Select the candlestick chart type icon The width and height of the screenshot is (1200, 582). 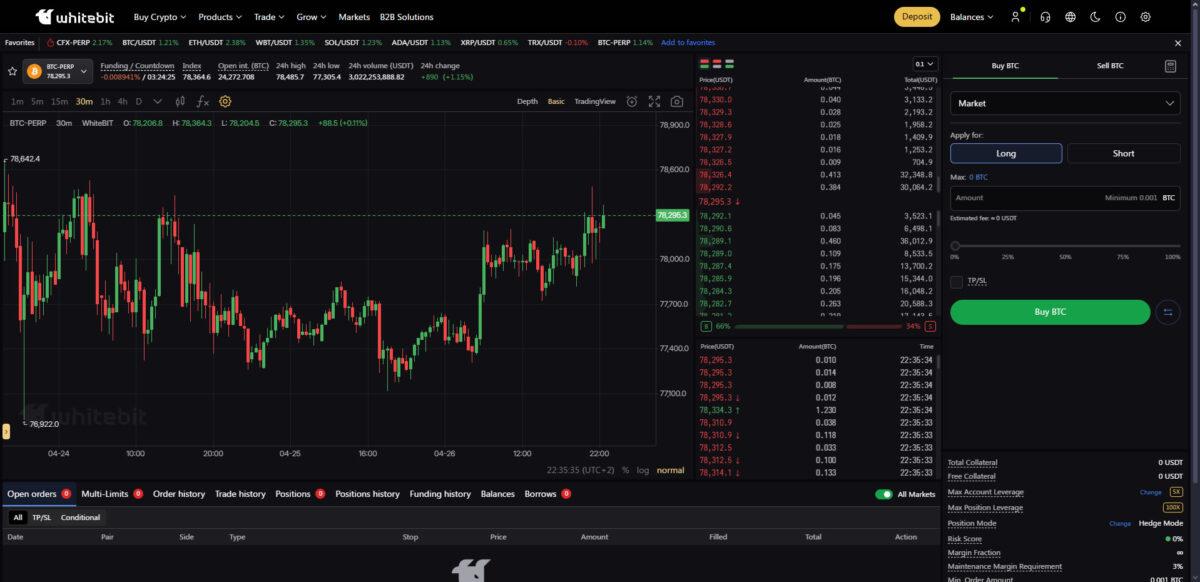[x=180, y=101]
